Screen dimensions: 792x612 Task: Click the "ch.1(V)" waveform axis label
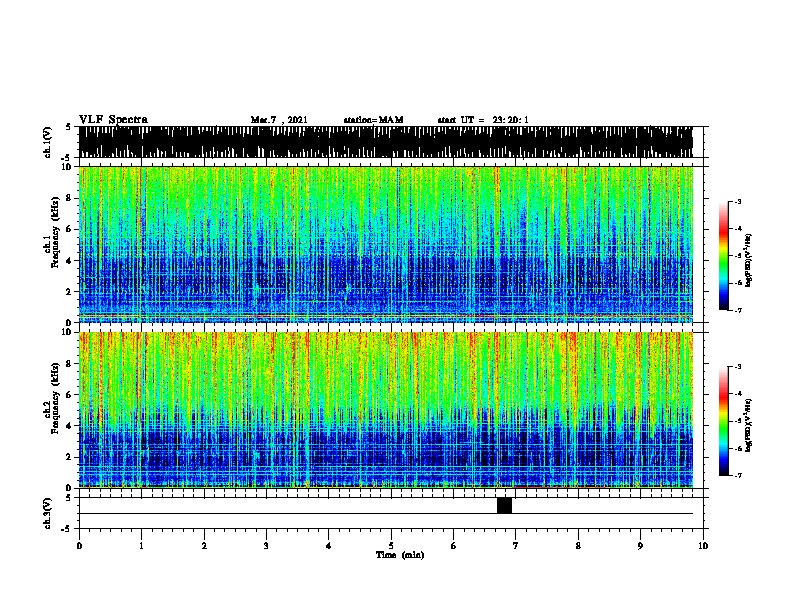[48, 142]
